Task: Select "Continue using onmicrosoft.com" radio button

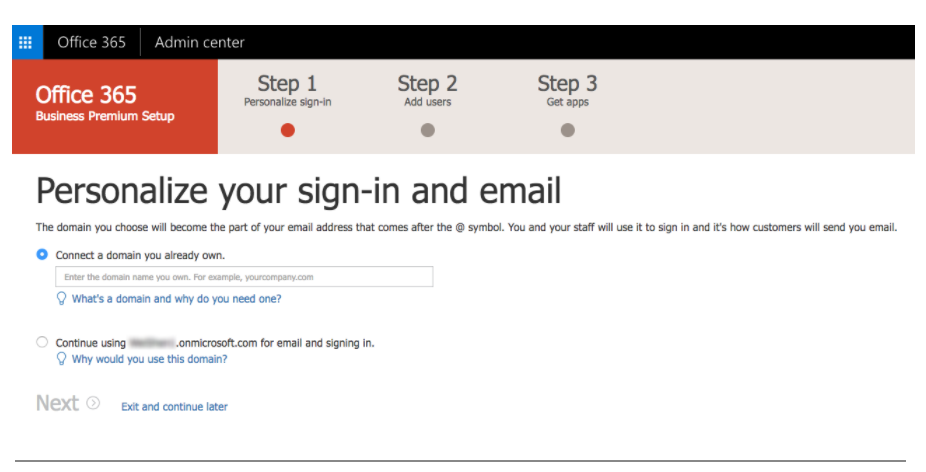Action: [x=42, y=342]
